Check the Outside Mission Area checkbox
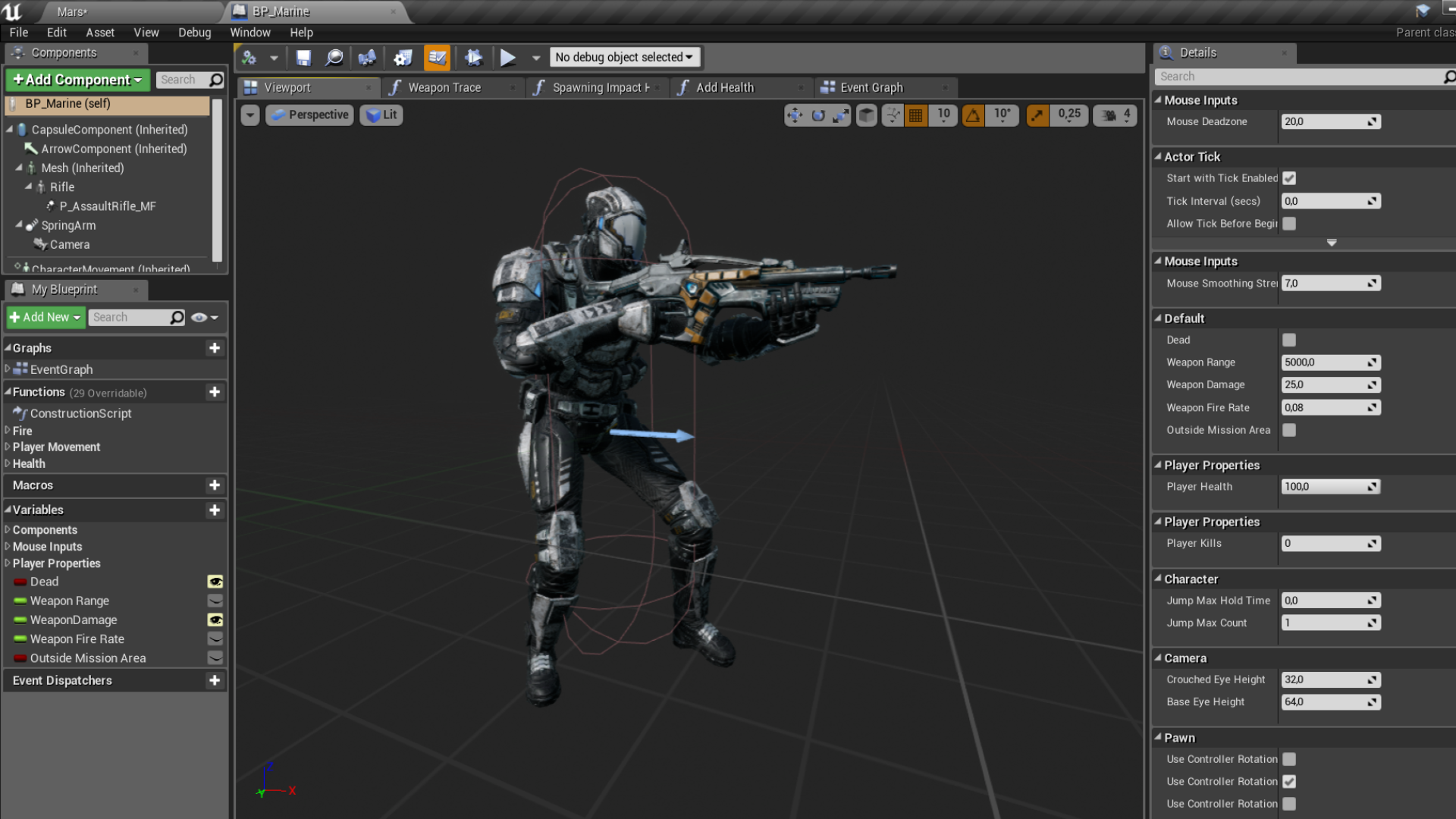 1289,430
